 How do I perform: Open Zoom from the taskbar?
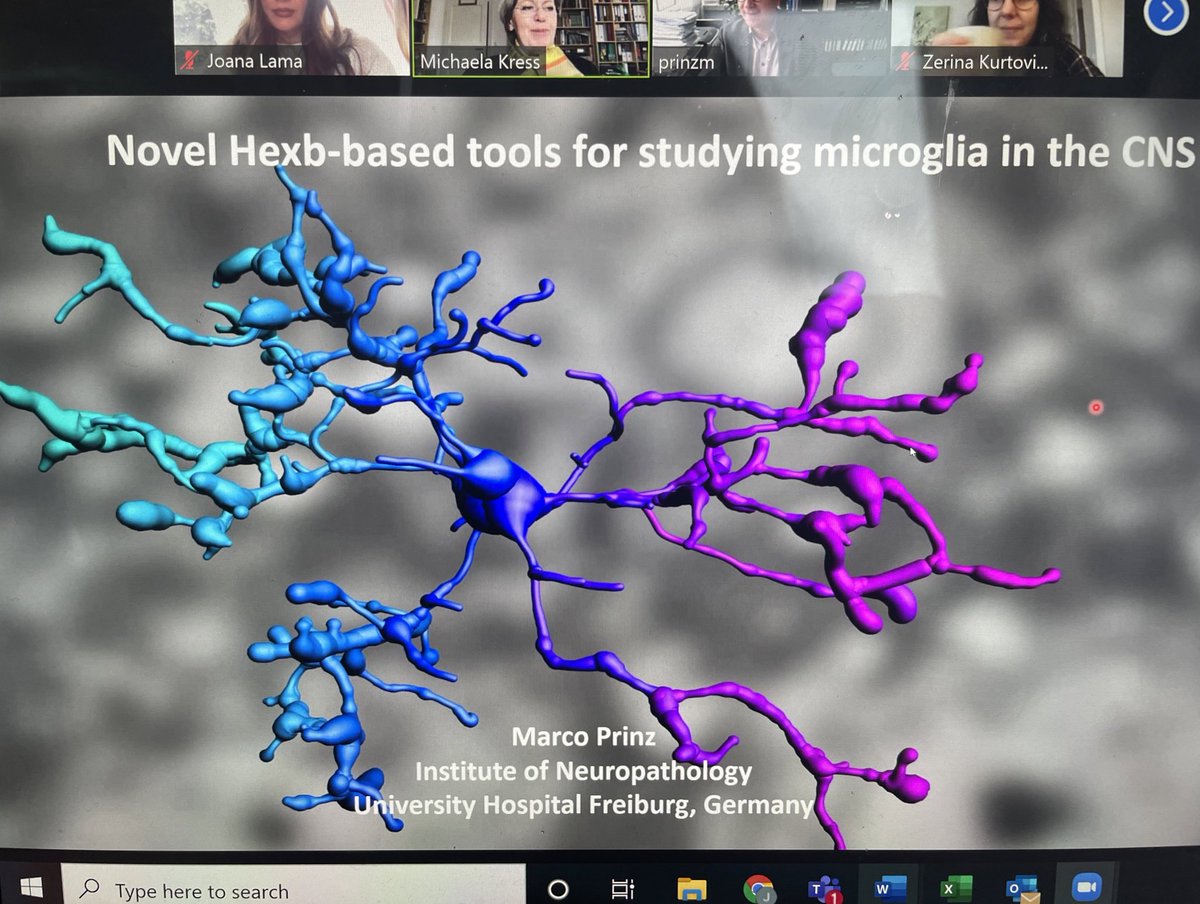(x=1086, y=887)
